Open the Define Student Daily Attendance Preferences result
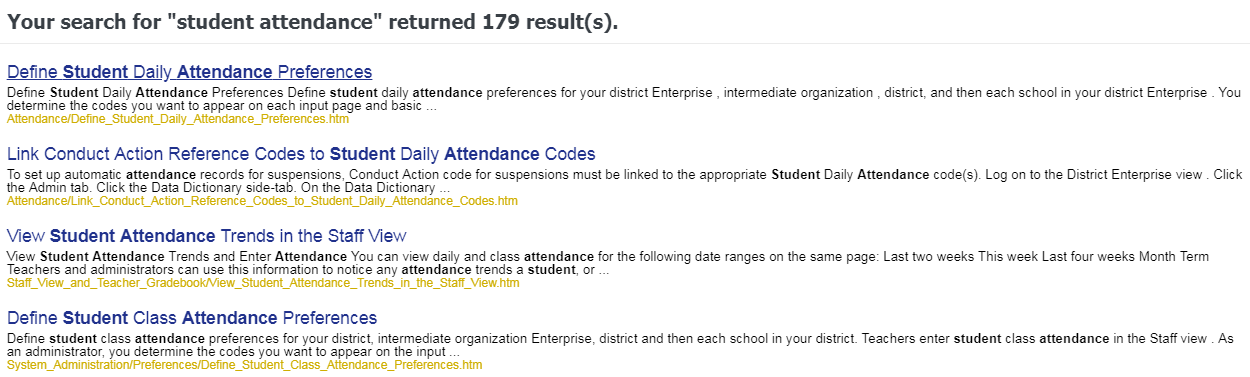Image resolution: width=1250 pixels, height=377 pixels. click(x=189, y=72)
